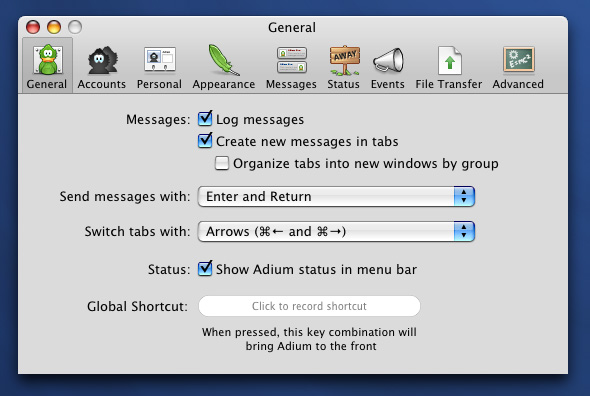Minimize the preferences window with yellow button

click(54, 27)
